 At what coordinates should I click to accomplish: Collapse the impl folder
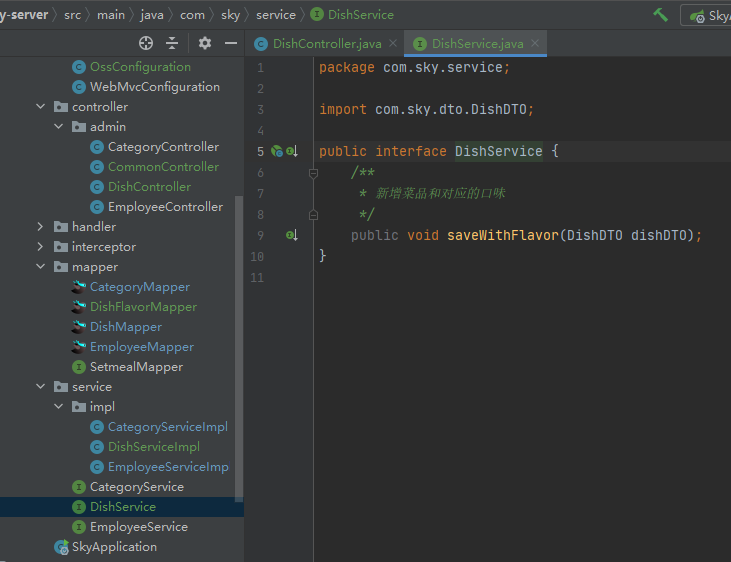click(x=58, y=407)
